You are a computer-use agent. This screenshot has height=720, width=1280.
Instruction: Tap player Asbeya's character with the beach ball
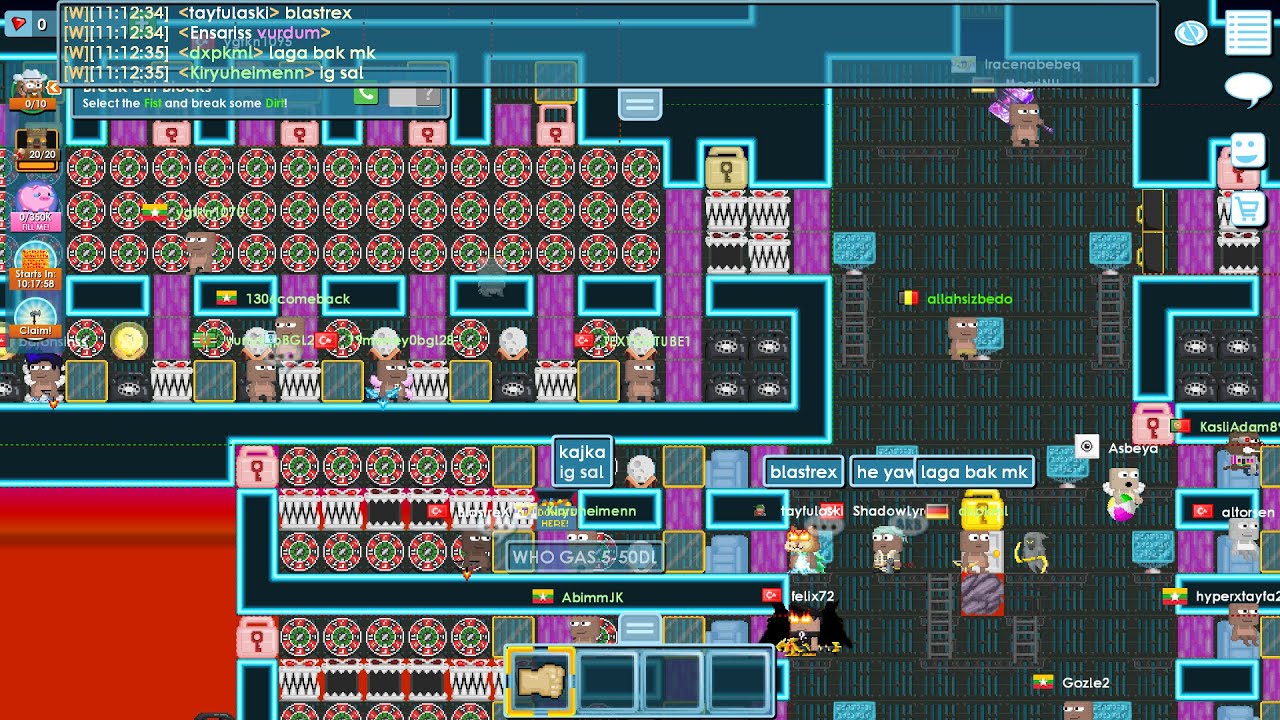pos(1126,494)
